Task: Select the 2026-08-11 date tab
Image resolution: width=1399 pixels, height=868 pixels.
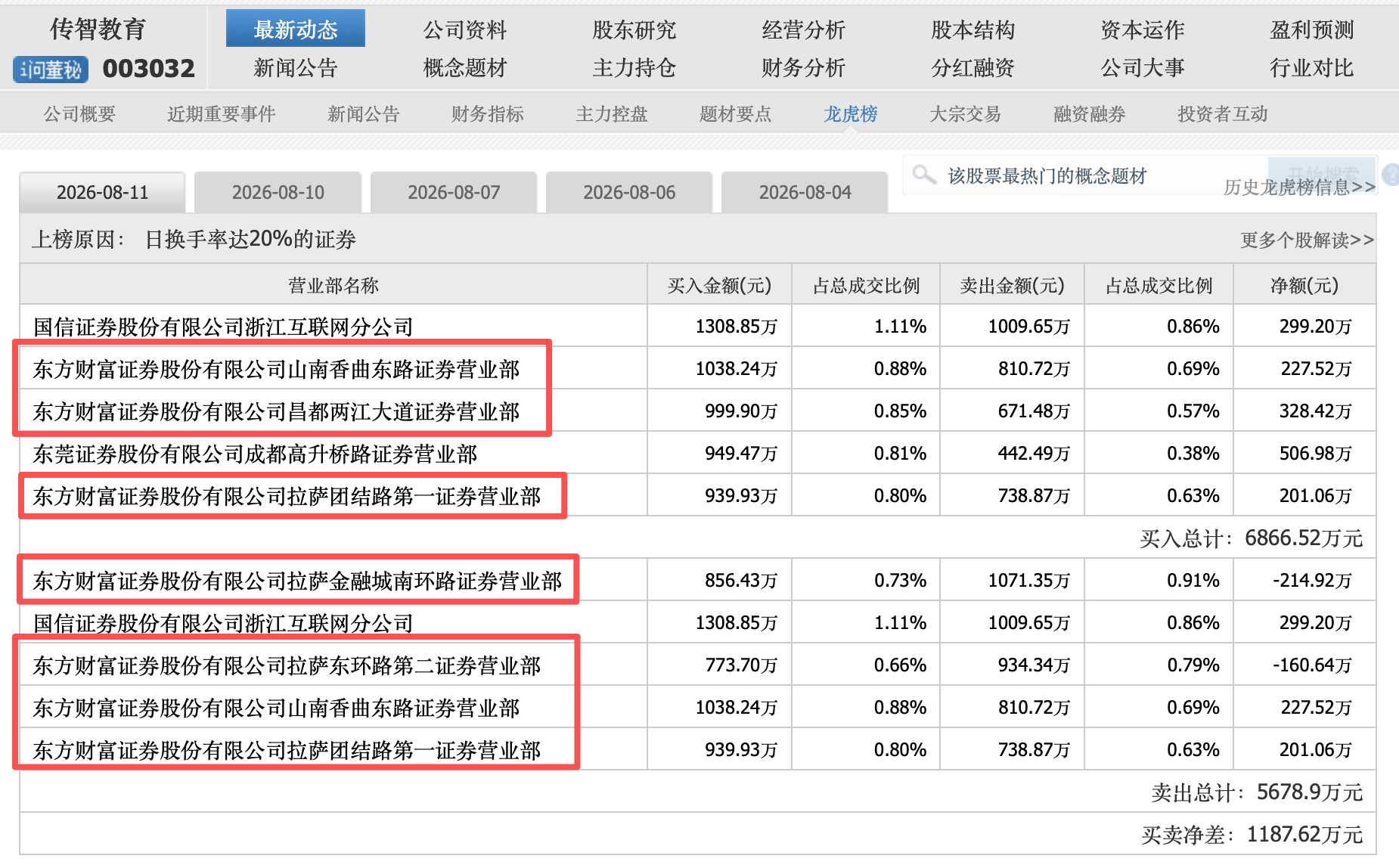Action: point(102,192)
